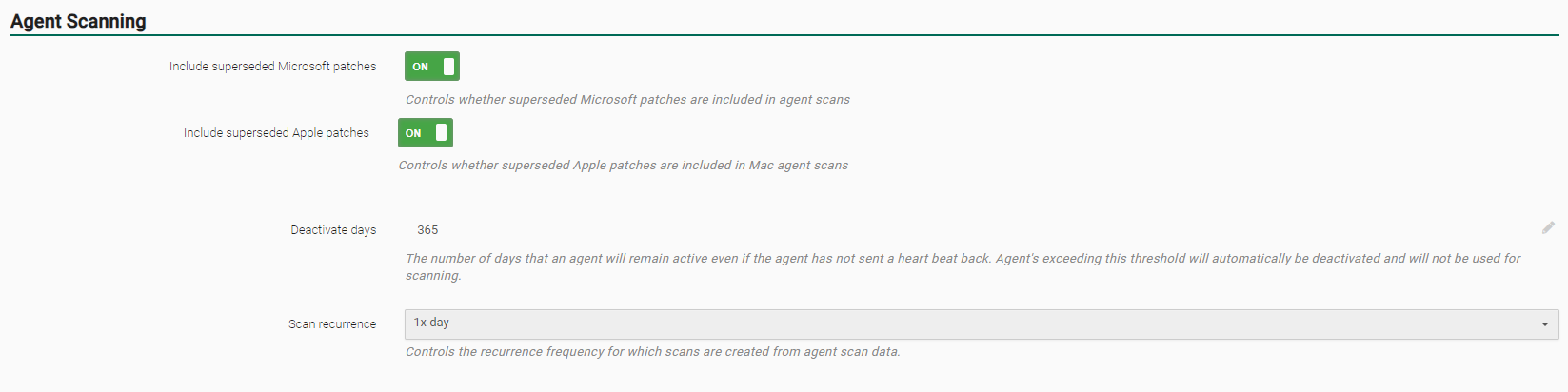Click the Agent Scanning section heading
The image size is (1568, 392).
78,21
